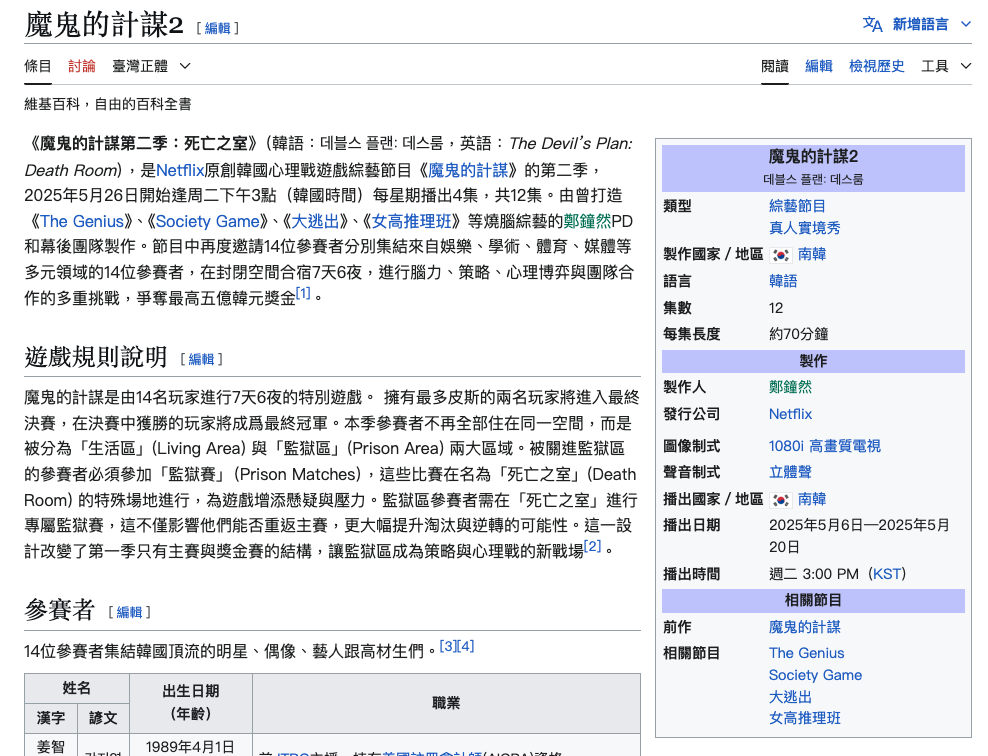Expand the 工具 tools menu
The image size is (988, 756).
point(946,66)
